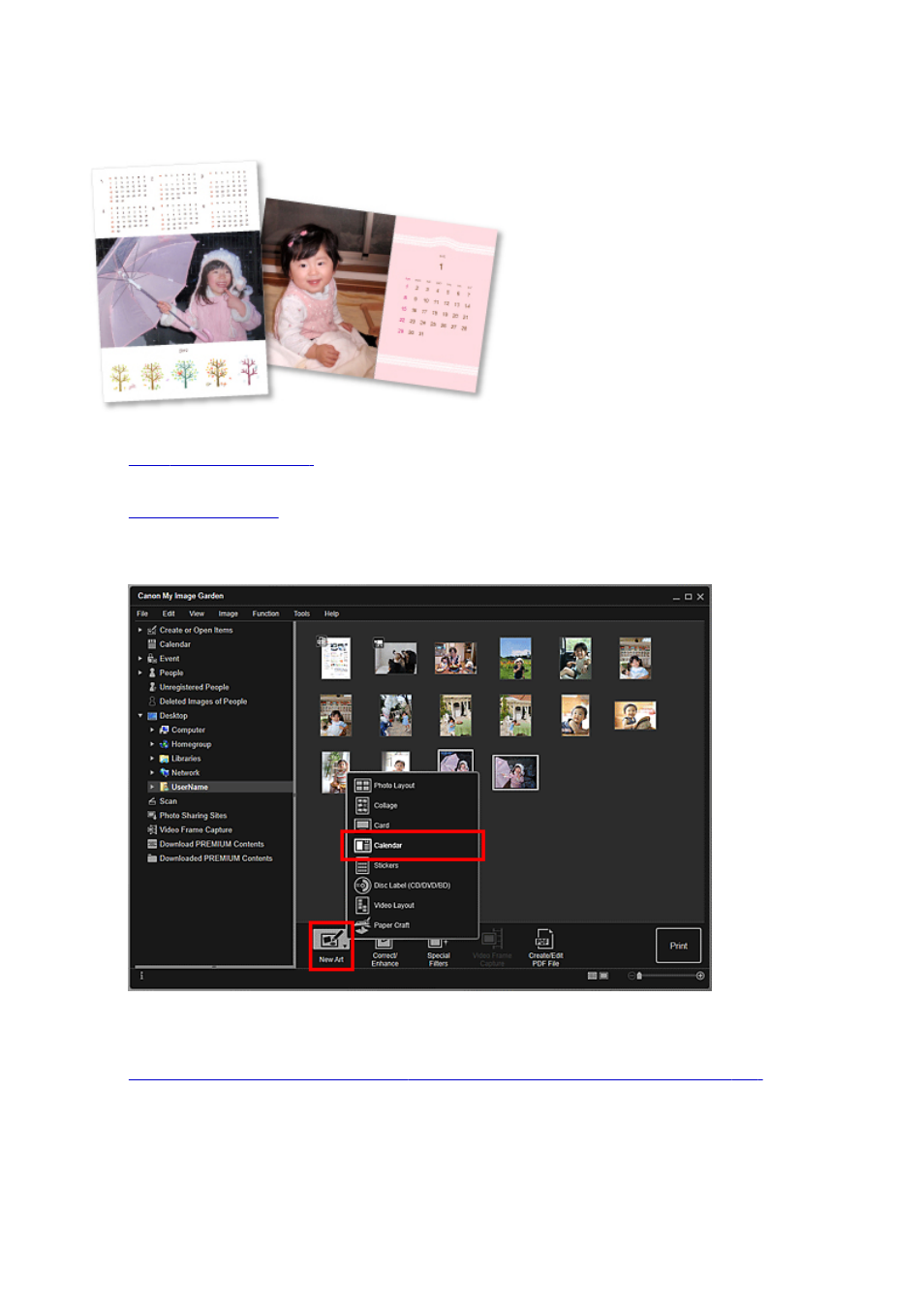Expand the UserName folder node
Viewport: 924px width, 1308px height.
[152, 787]
